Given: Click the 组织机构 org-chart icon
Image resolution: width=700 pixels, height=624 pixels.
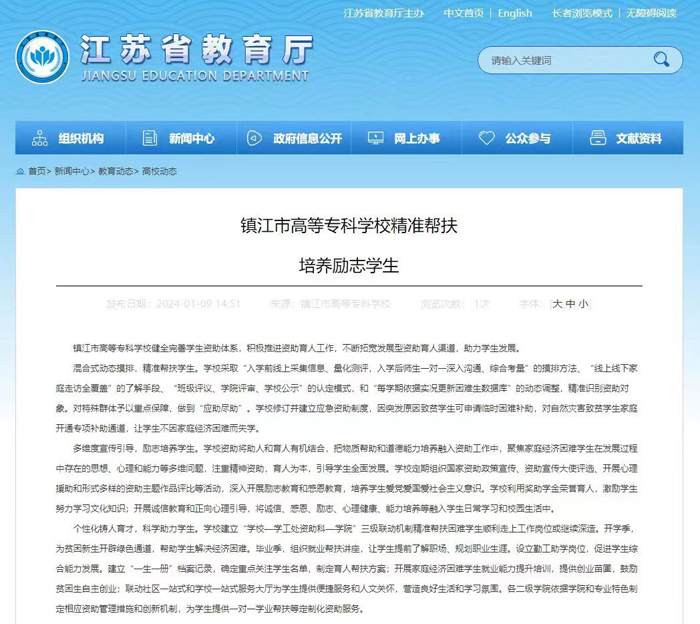Looking at the screenshot, I should coord(40,138).
